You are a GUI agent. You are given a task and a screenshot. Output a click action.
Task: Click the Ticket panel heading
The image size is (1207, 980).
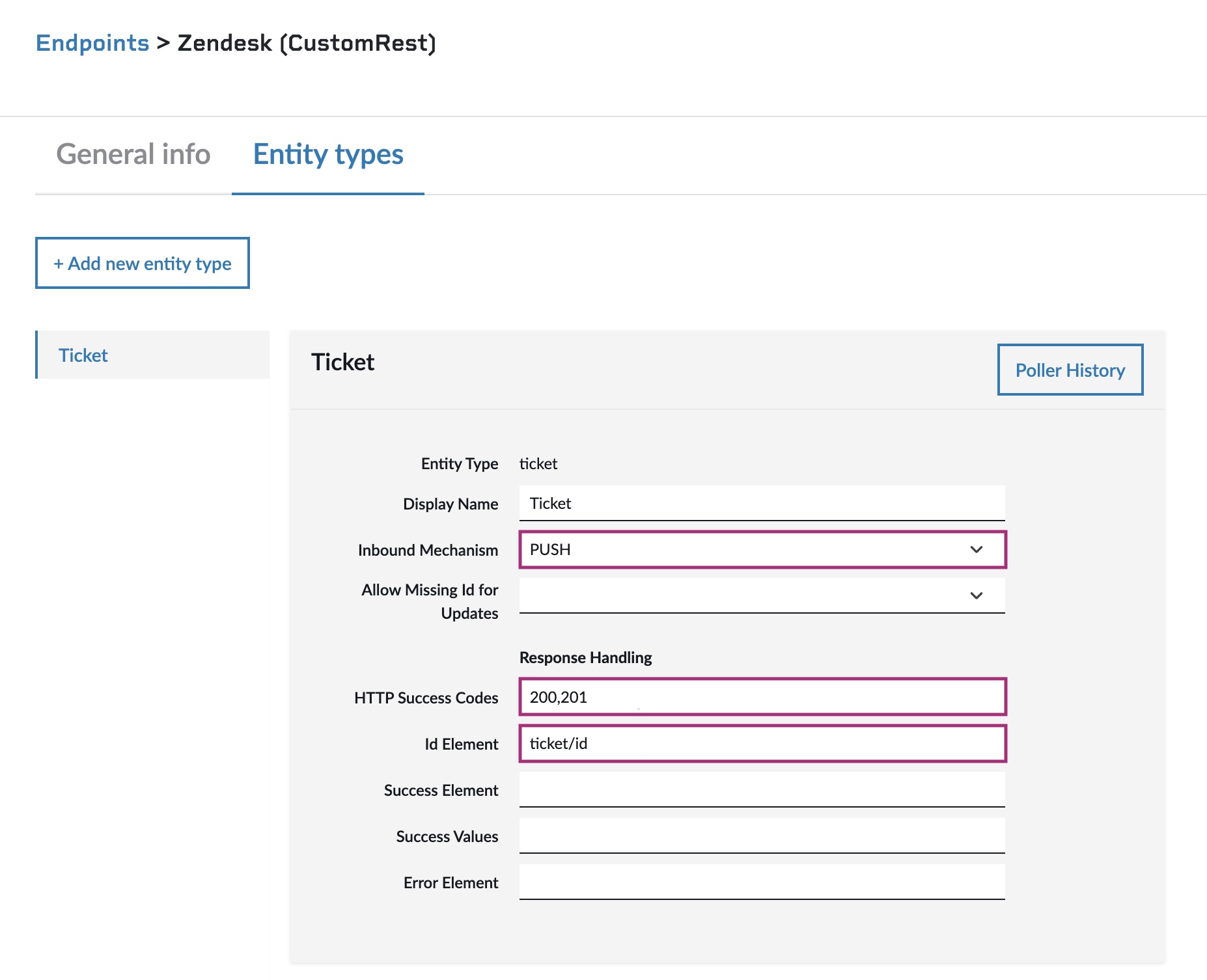pyautogui.click(x=343, y=362)
